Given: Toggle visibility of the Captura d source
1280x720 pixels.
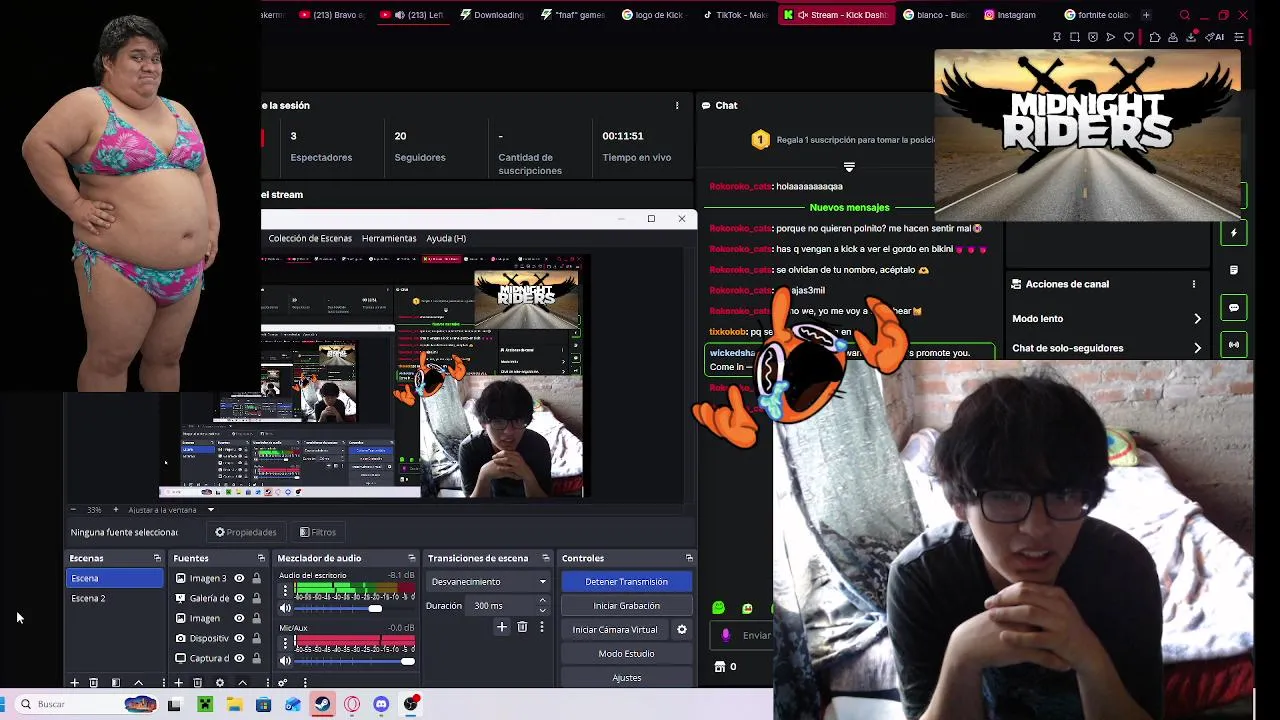Looking at the screenshot, I should click(239, 658).
